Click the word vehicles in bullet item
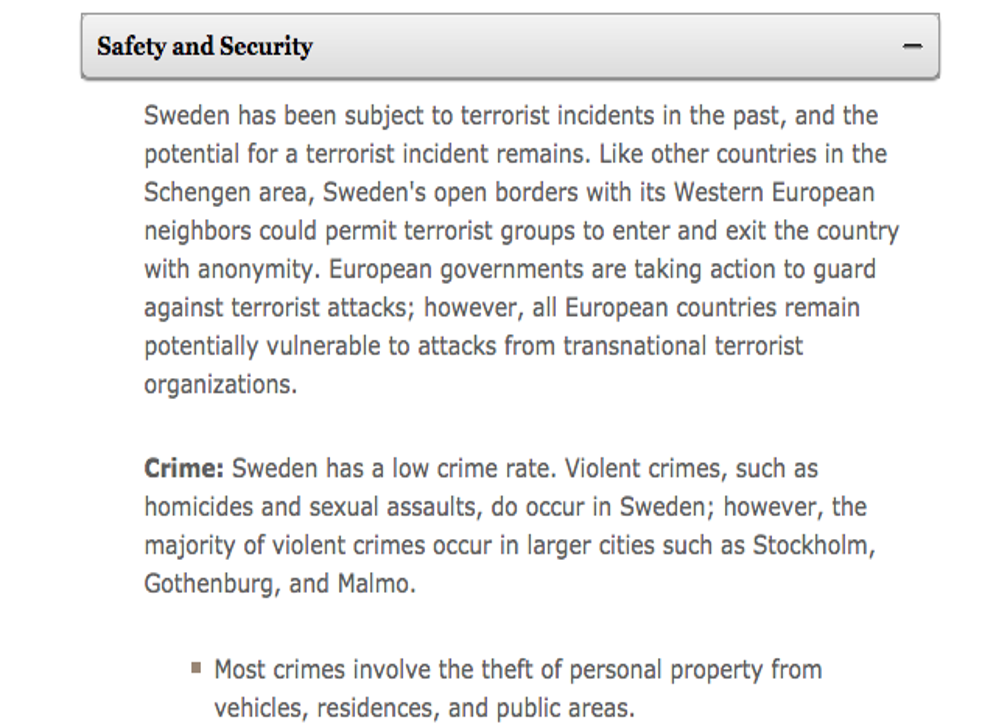 (x=261, y=708)
